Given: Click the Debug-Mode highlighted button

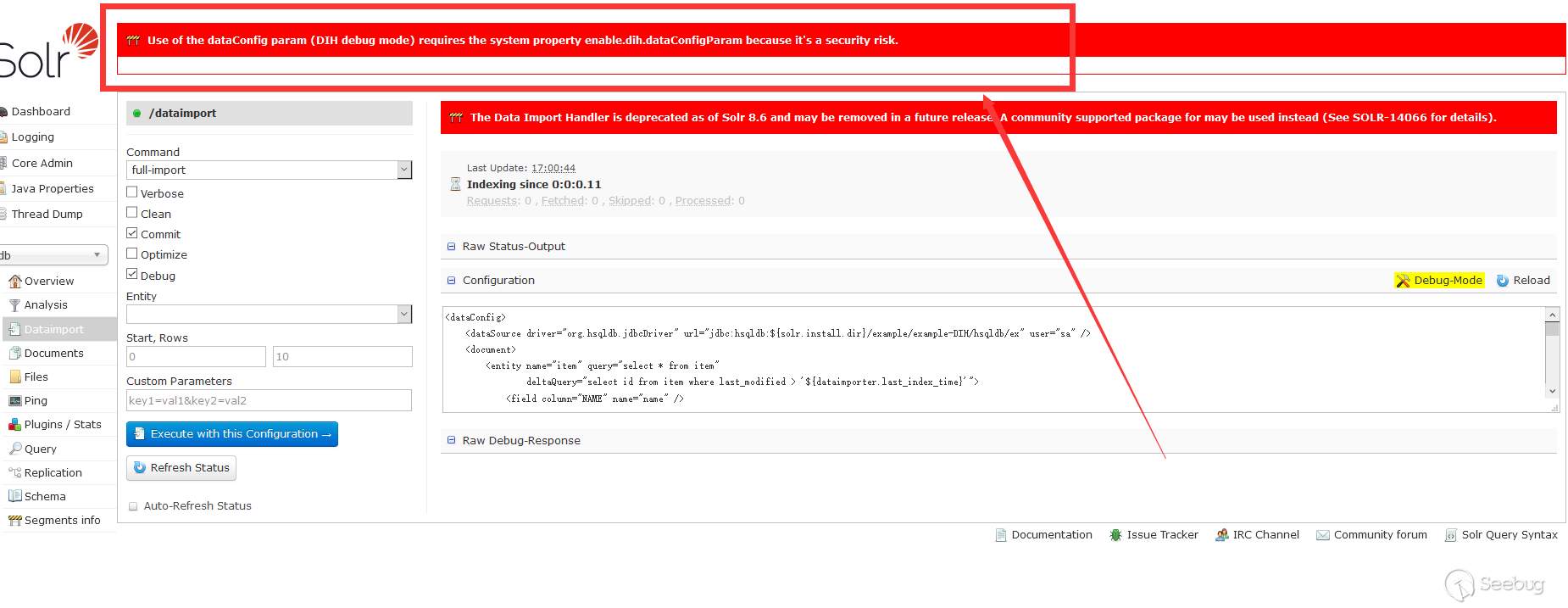Looking at the screenshot, I should 1439,281.
